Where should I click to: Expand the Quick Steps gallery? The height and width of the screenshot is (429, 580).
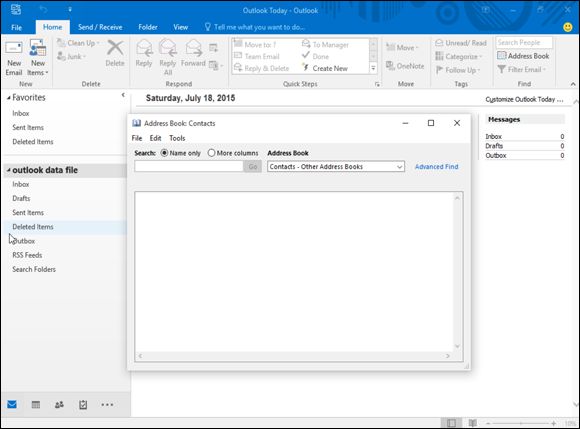tap(373, 68)
